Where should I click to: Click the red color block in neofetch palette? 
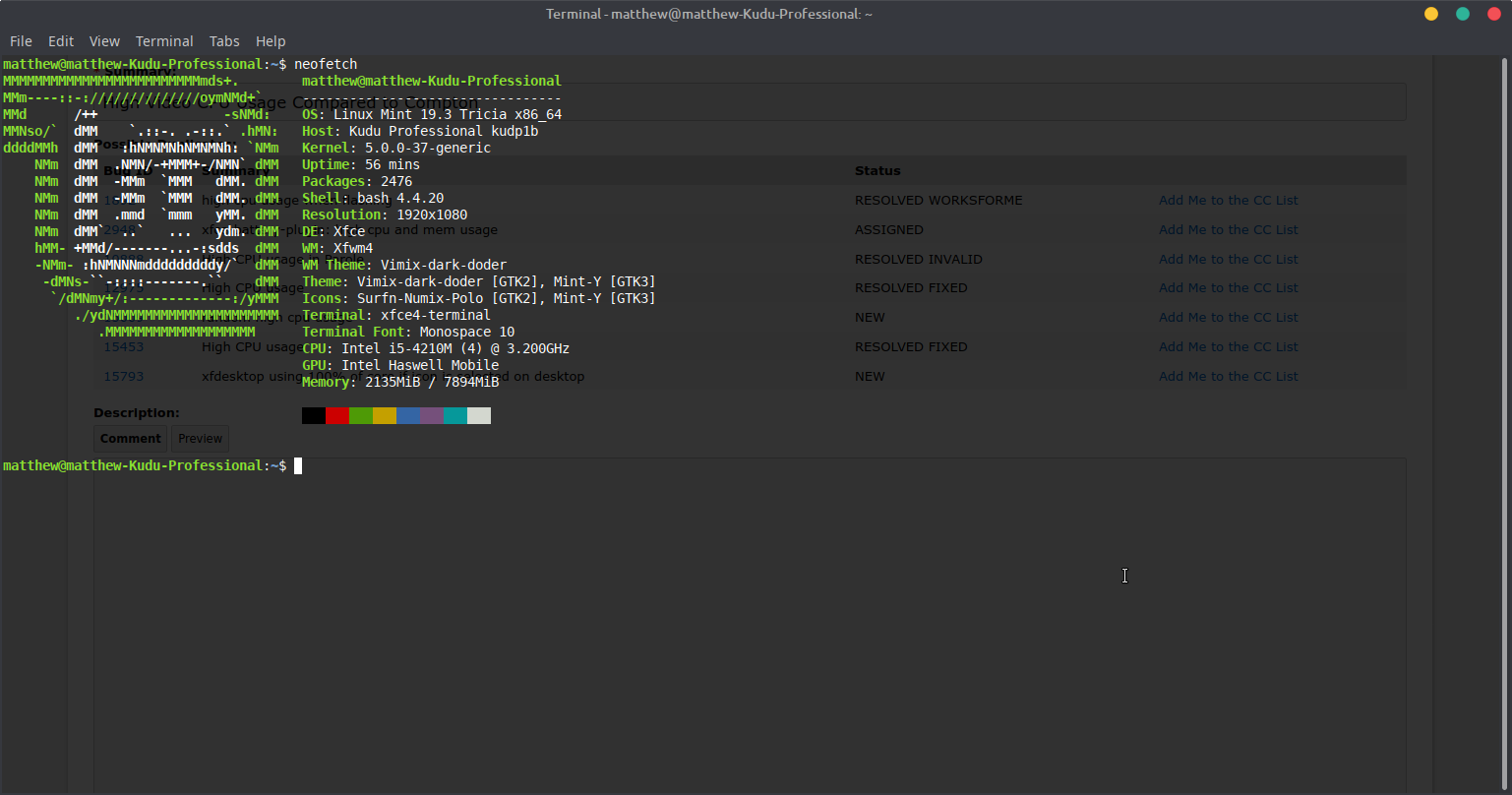point(337,416)
